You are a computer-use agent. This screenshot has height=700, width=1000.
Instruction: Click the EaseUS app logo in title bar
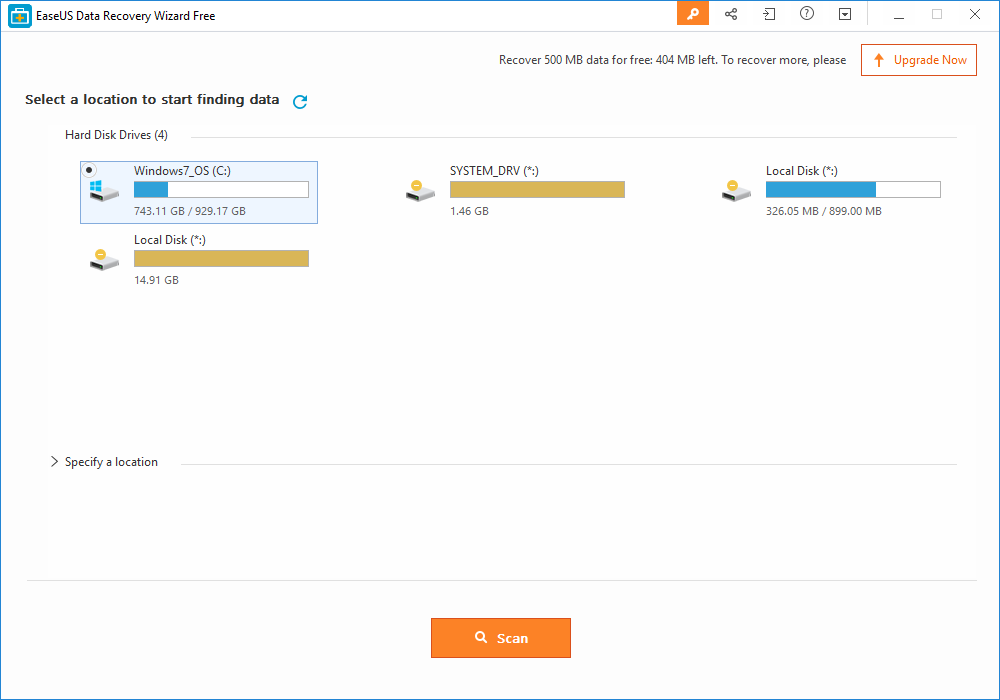point(20,15)
